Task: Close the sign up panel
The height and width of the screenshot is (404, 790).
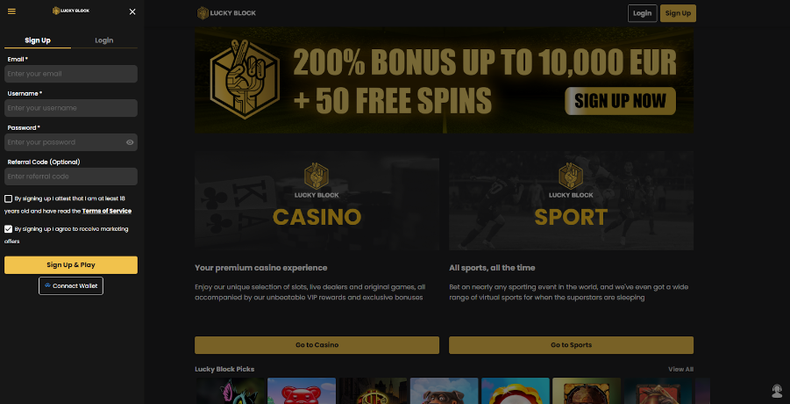Action: pos(133,12)
